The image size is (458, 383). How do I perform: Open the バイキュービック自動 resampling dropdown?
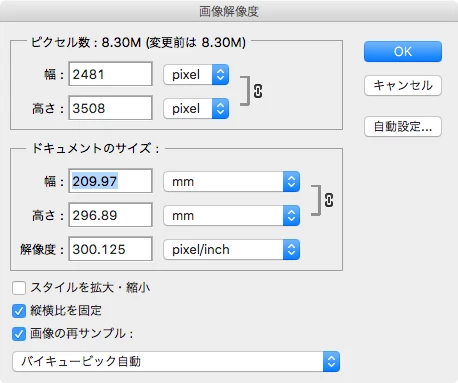click(x=176, y=361)
